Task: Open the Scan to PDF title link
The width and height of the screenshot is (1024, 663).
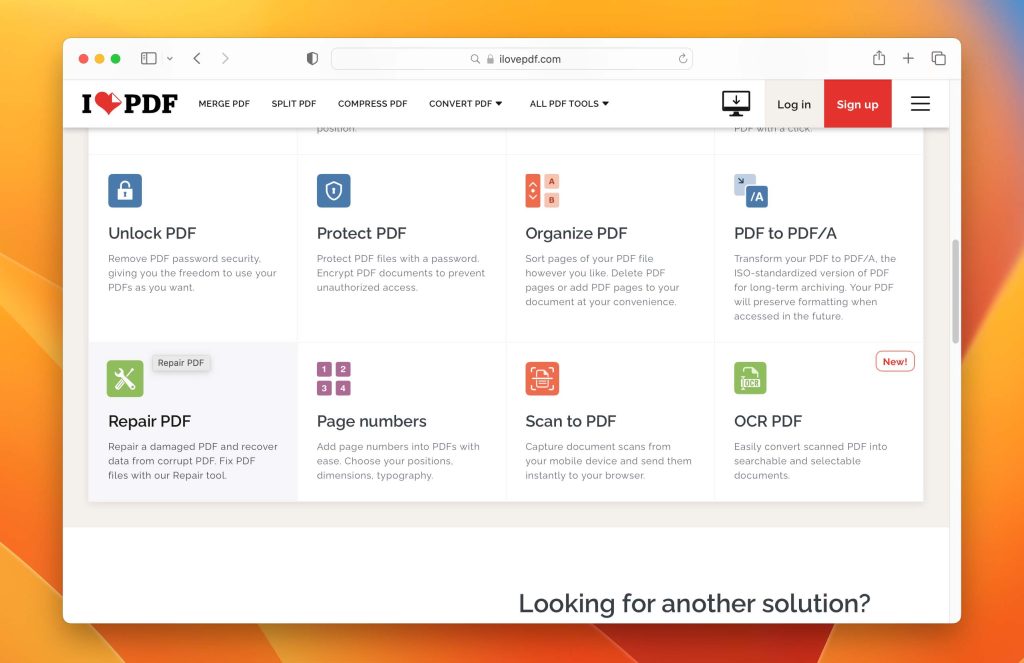Action: click(571, 421)
